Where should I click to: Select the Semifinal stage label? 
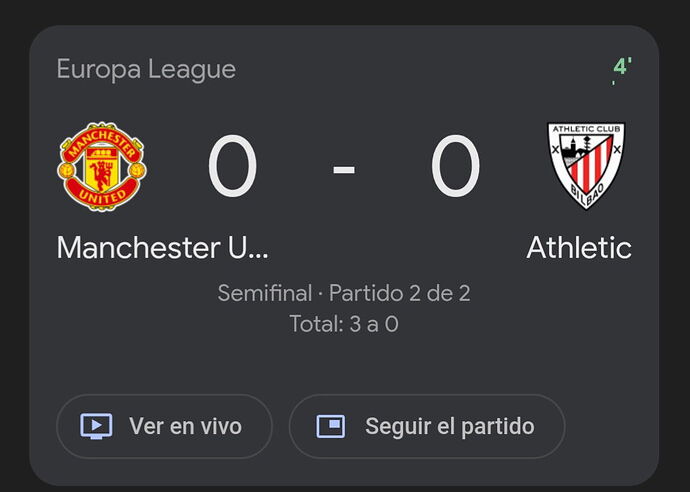coord(265,293)
